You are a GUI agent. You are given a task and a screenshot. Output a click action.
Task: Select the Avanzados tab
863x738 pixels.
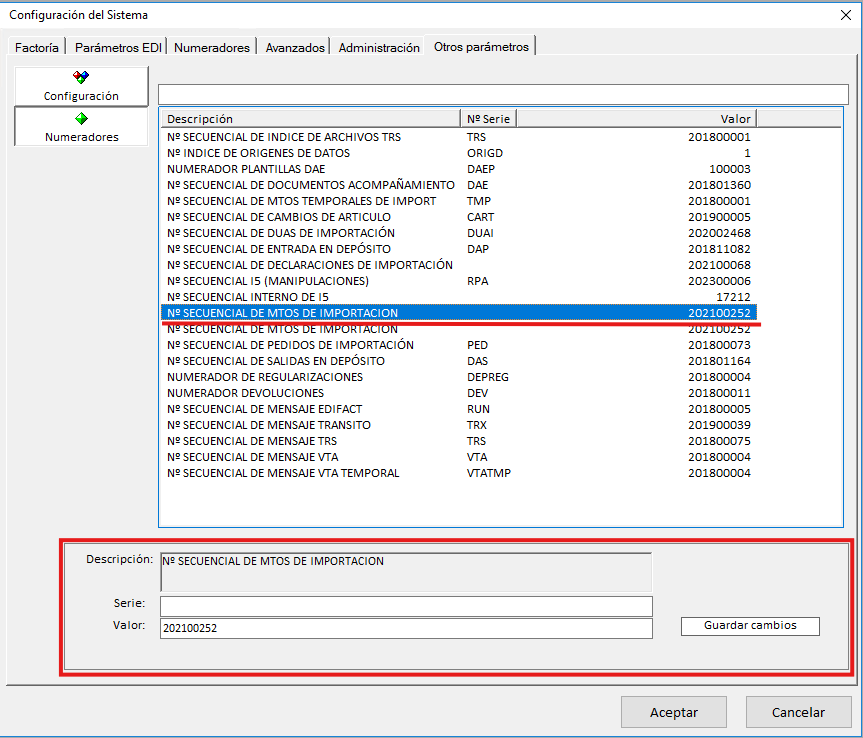pyautogui.click(x=295, y=47)
